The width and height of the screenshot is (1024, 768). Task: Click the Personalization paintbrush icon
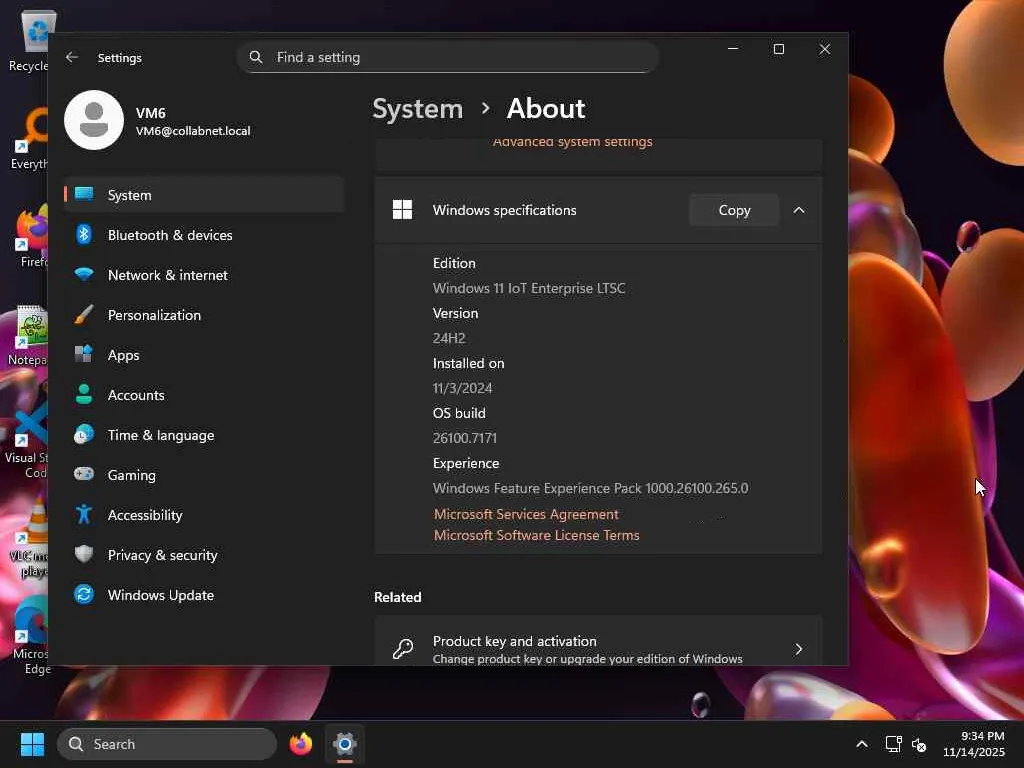click(84, 315)
